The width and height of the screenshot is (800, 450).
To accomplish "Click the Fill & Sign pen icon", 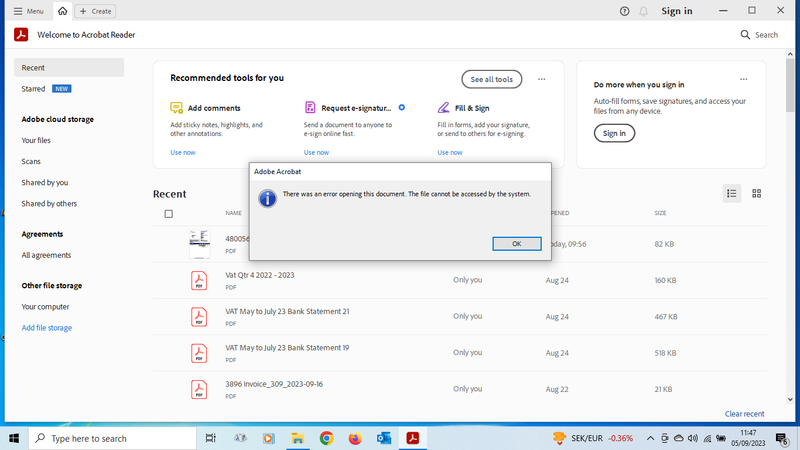I will coord(444,108).
